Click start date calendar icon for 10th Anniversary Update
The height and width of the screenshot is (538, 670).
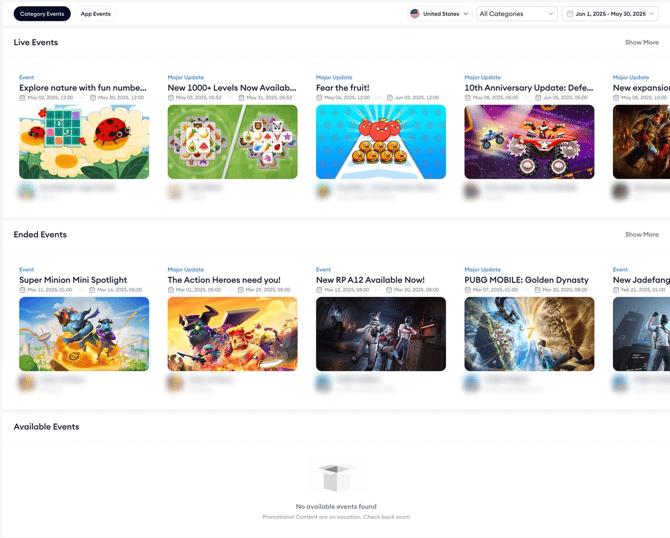point(467,98)
